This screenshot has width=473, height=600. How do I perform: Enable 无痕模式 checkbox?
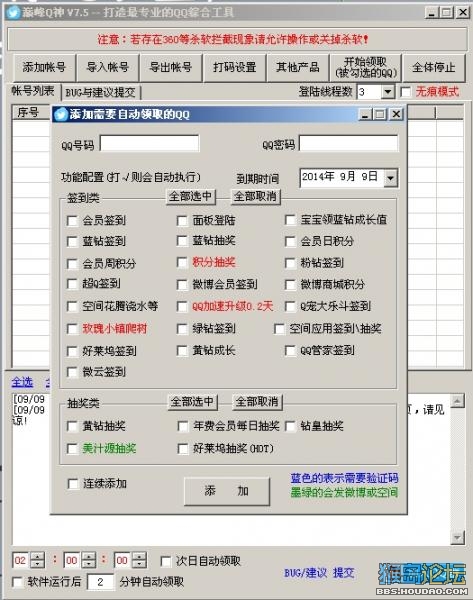pos(405,92)
